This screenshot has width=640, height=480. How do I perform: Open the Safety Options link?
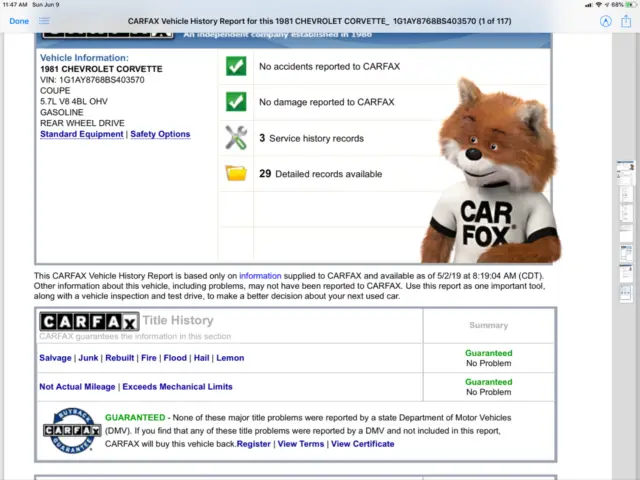(x=160, y=134)
